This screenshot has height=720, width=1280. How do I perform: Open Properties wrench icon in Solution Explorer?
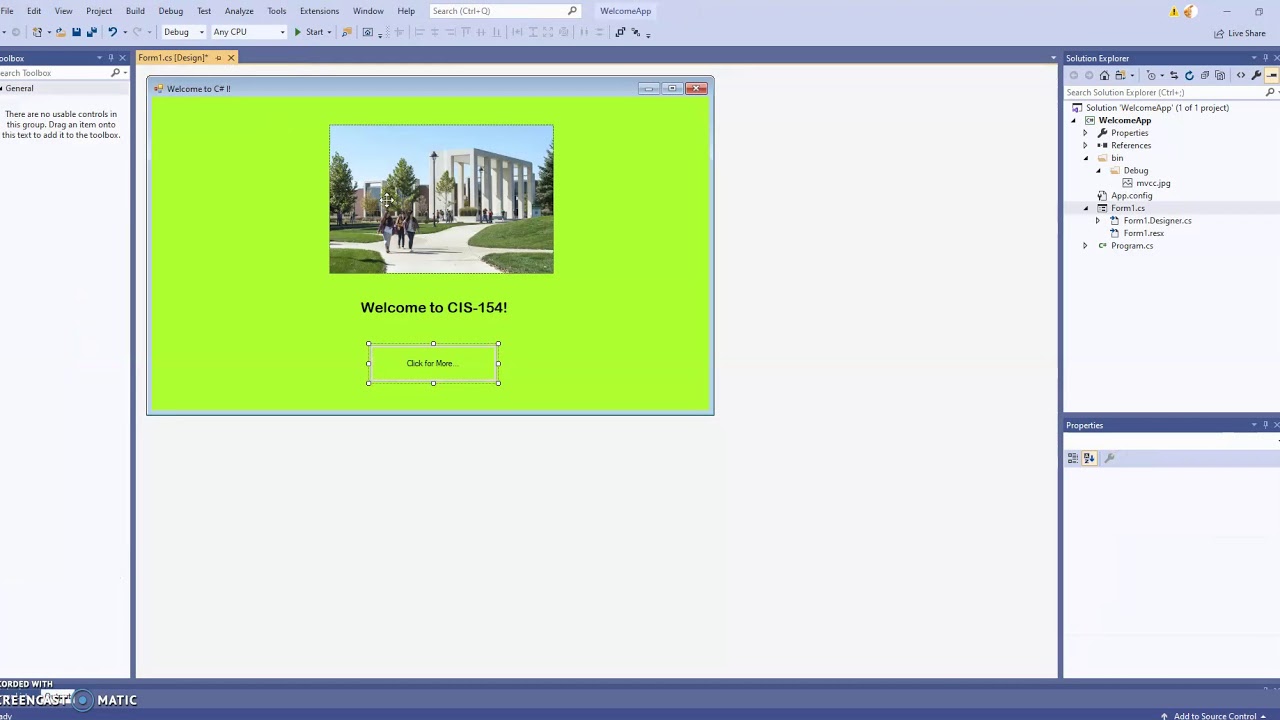coord(1256,75)
